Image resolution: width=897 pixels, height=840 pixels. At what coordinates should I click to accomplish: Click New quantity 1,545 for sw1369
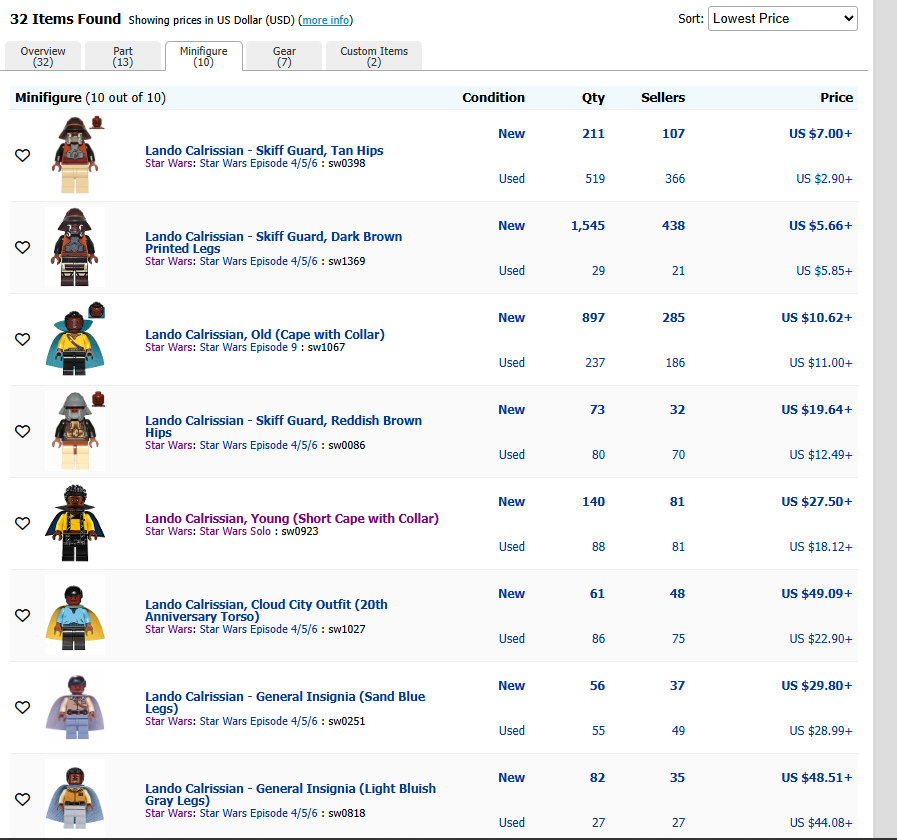pyautogui.click(x=588, y=225)
